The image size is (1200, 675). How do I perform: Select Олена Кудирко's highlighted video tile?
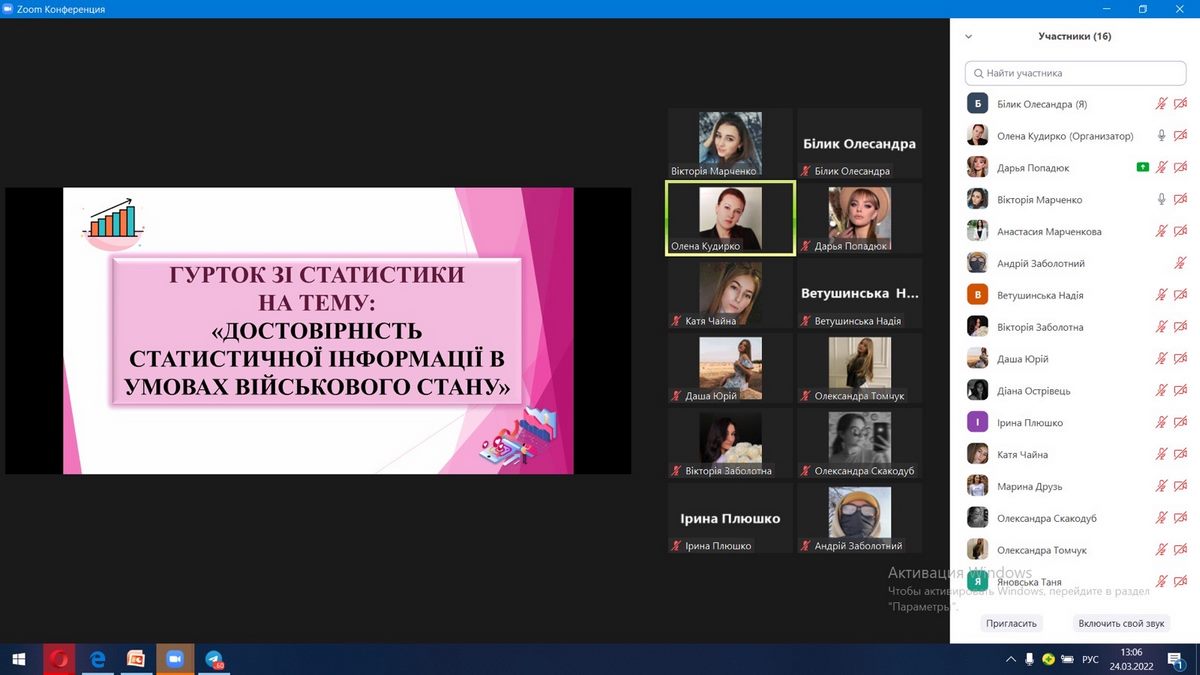click(730, 218)
